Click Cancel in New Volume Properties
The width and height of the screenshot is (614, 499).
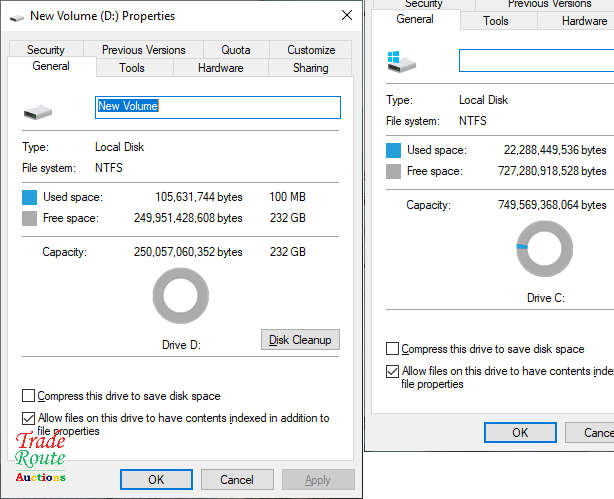click(x=237, y=480)
